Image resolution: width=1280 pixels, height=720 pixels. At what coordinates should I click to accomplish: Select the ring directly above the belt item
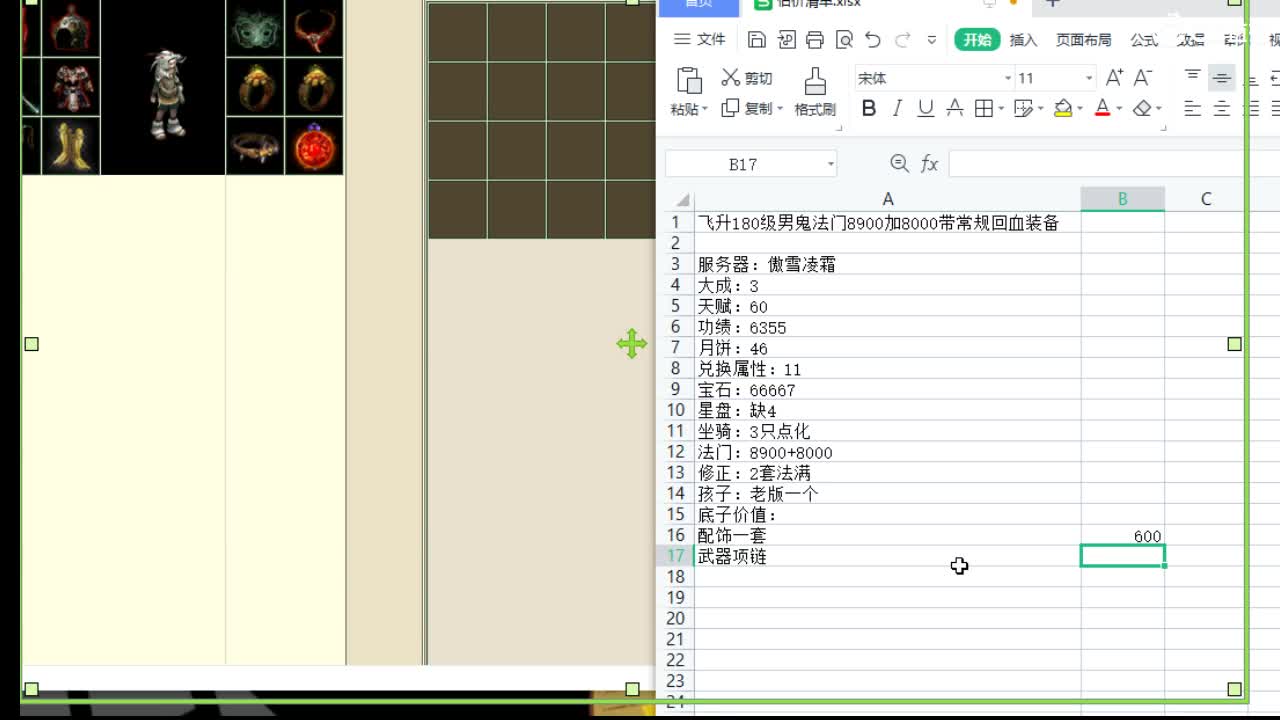point(255,86)
